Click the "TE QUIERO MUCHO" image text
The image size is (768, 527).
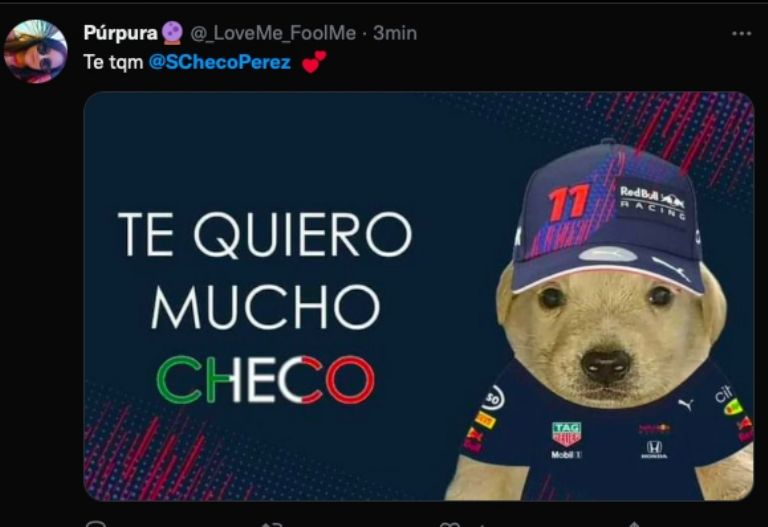[x=265, y=270]
